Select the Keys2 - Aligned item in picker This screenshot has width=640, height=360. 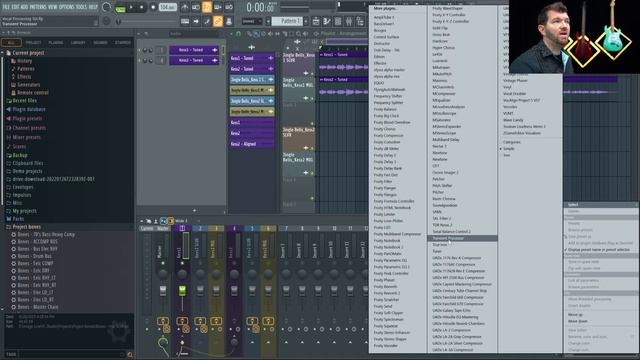(x=252, y=144)
